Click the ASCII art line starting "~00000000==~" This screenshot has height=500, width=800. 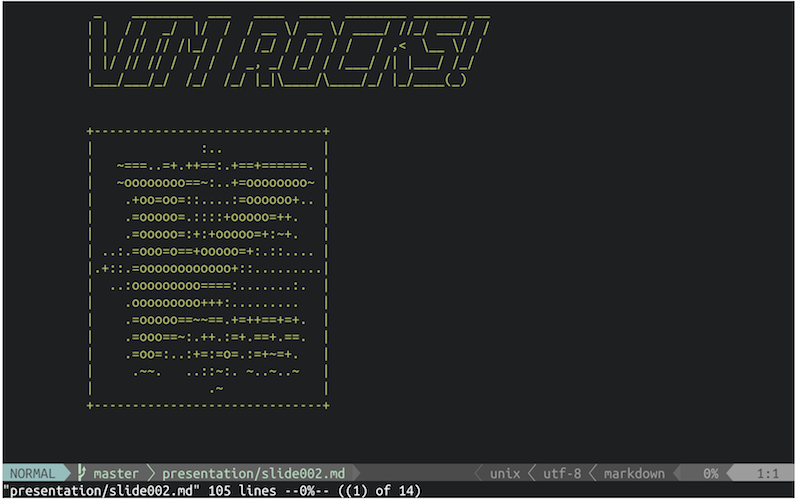point(215,183)
